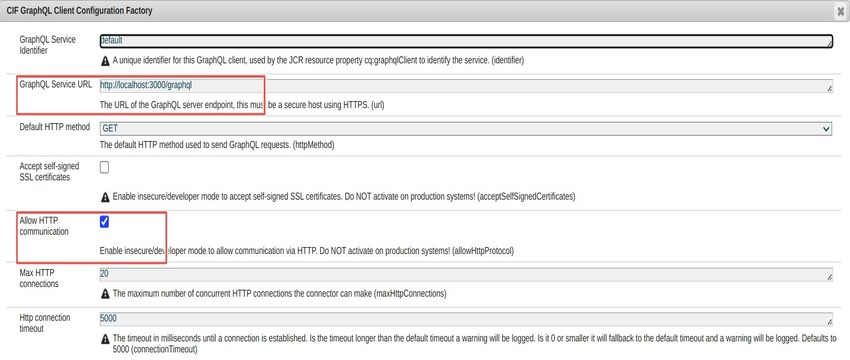Click warning icon beside self-signed SSL description

105,197
